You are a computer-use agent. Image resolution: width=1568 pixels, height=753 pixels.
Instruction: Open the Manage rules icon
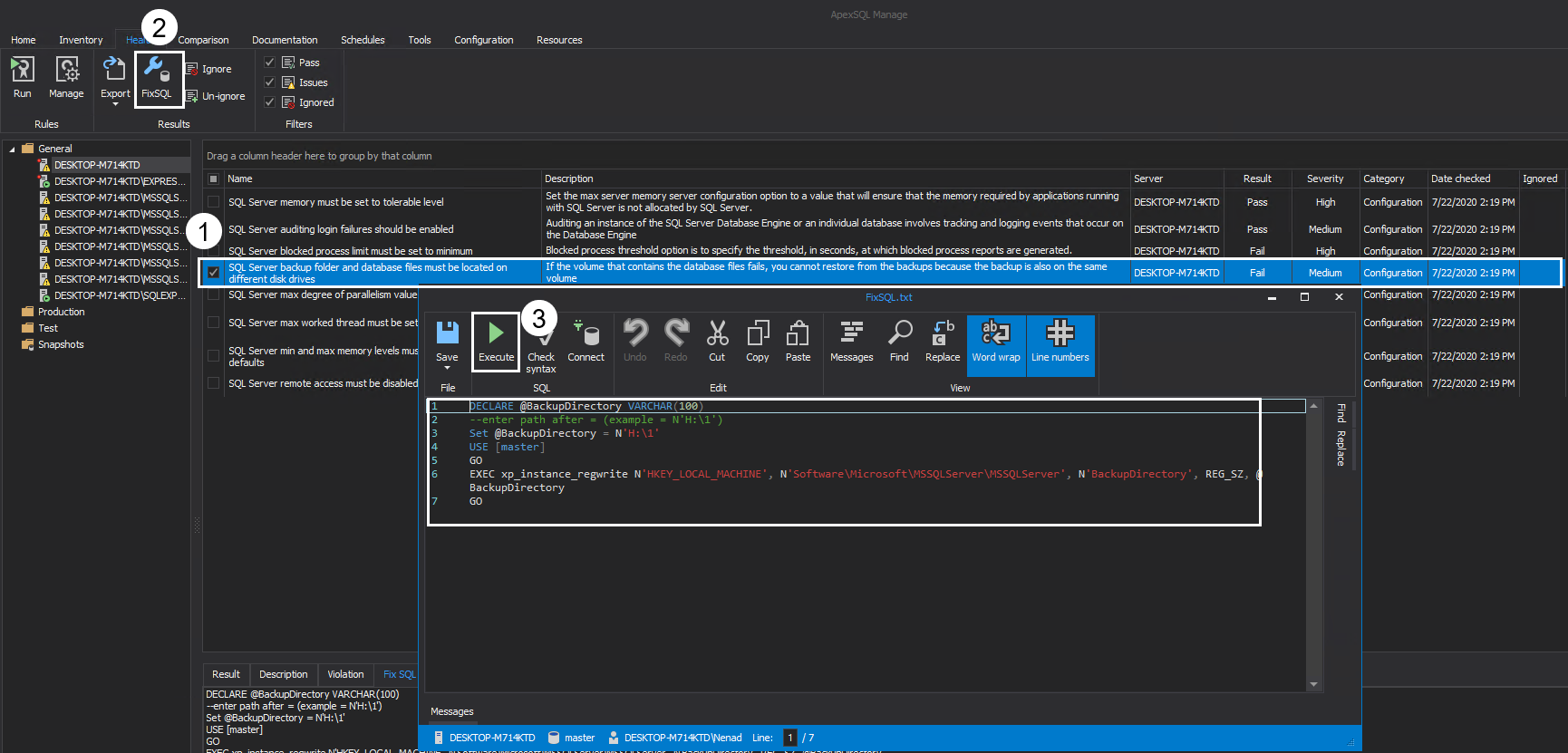coord(66,76)
